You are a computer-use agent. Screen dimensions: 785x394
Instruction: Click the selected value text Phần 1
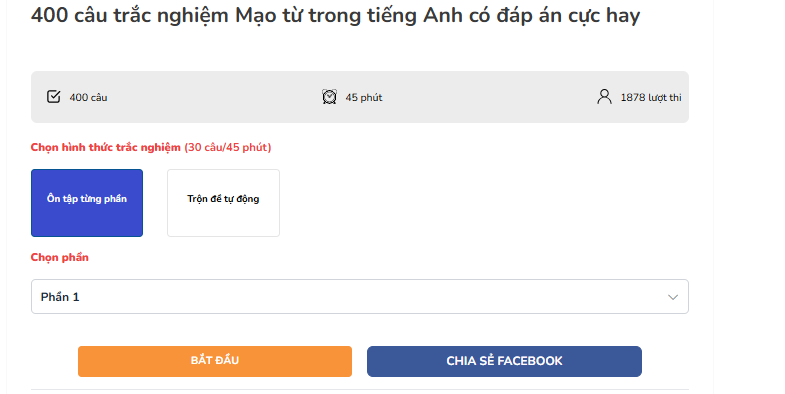pos(60,297)
